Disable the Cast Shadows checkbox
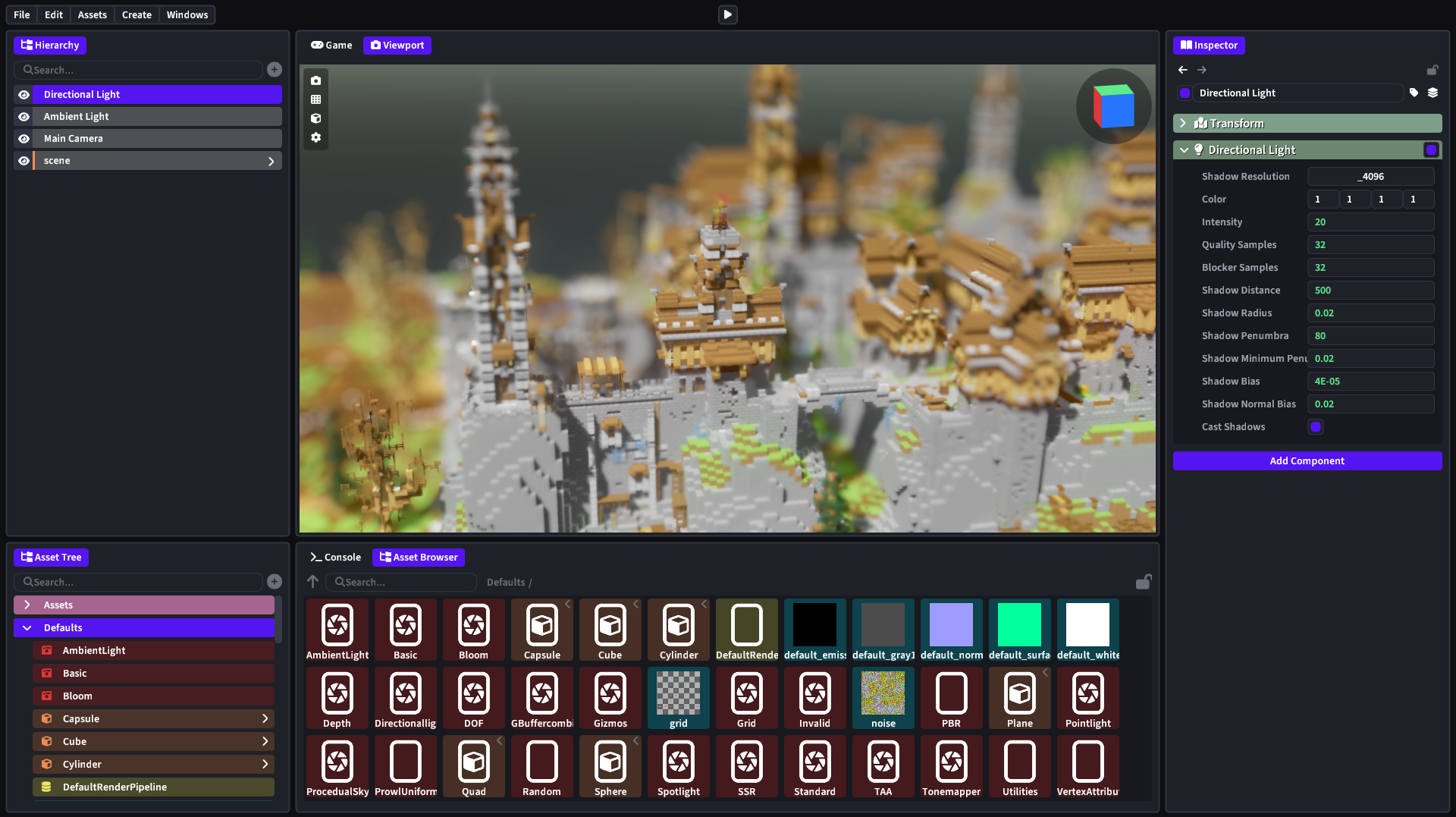The height and width of the screenshot is (817, 1456). pos(1316,426)
